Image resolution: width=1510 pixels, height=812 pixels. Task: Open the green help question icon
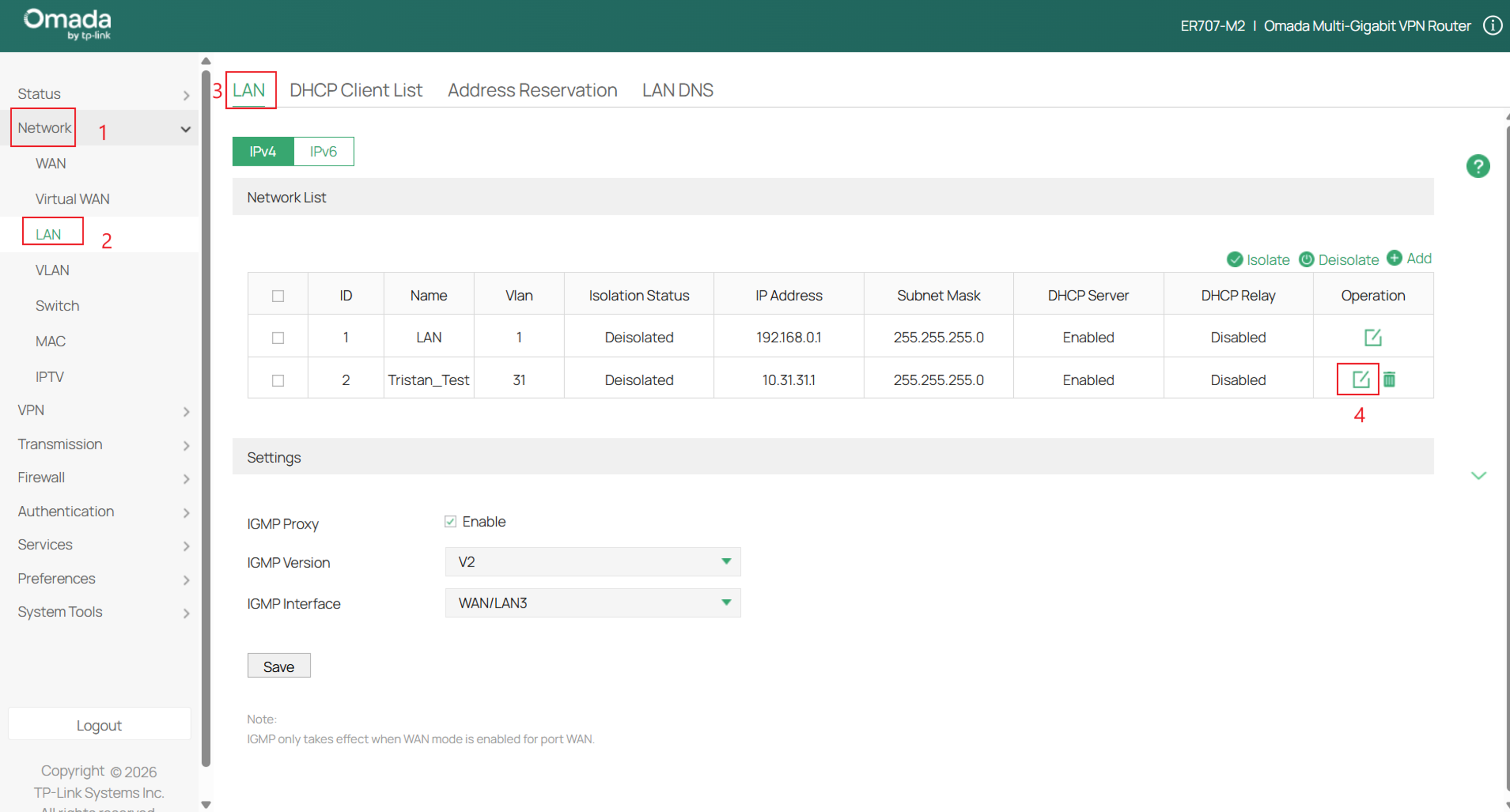pos(1478,167)
